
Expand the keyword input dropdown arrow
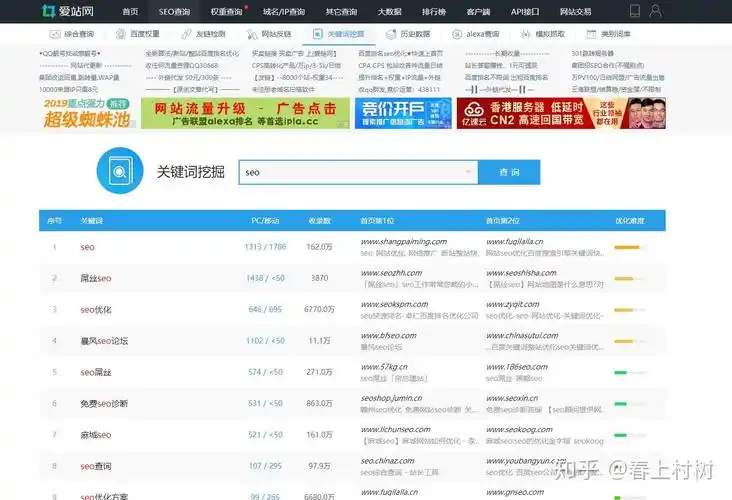468,172
